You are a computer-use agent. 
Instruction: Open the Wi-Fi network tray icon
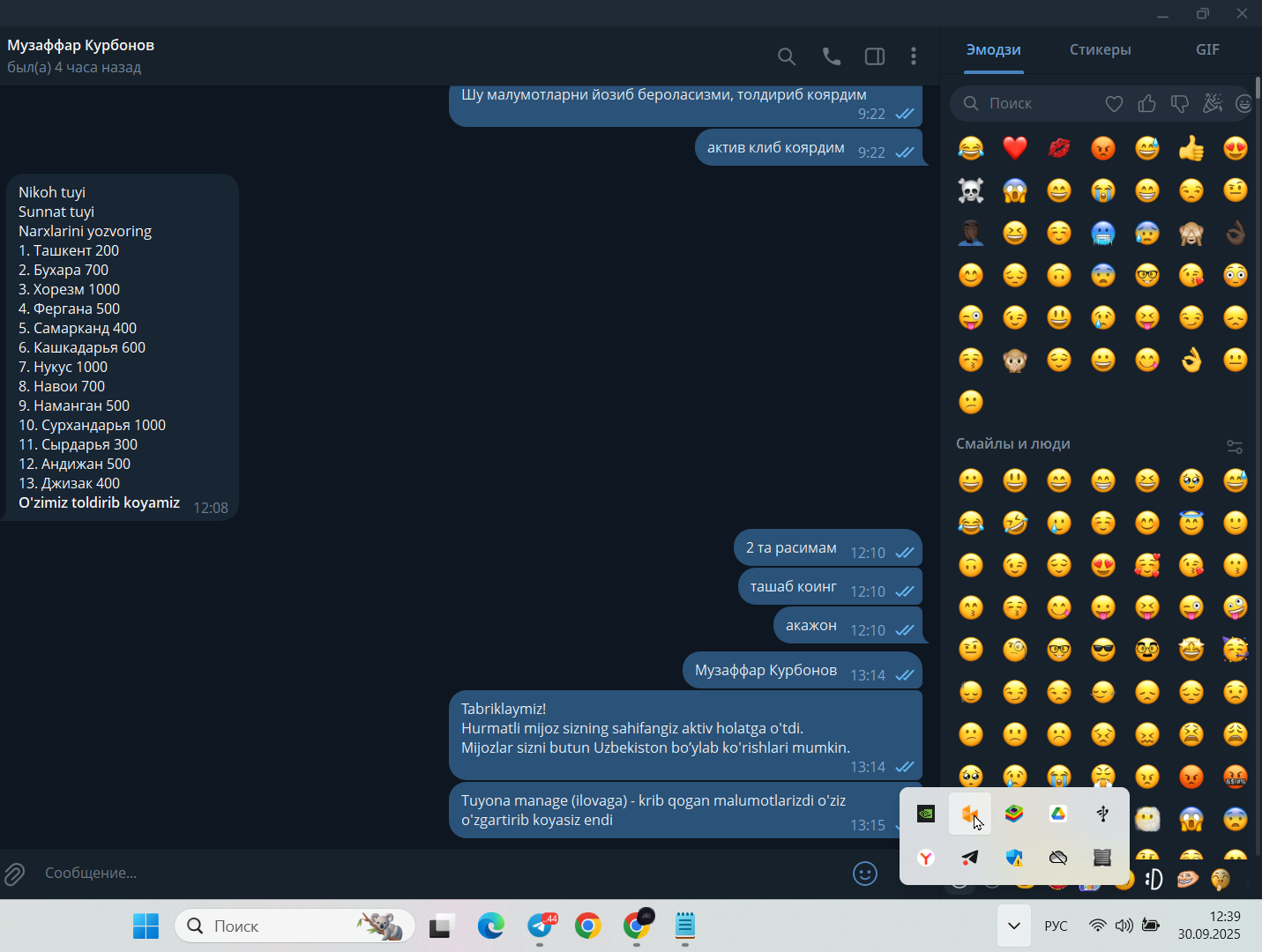tap(1097, 926)
